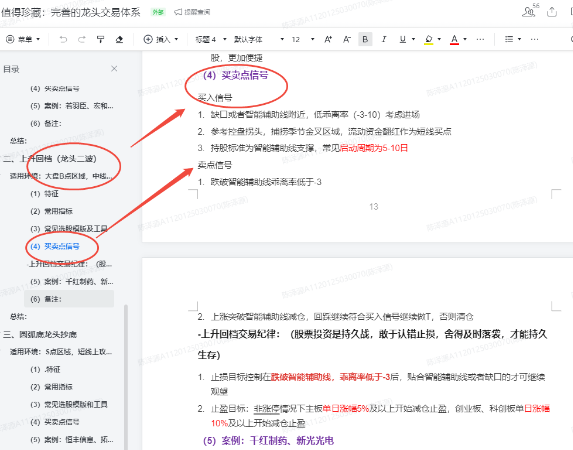This screenshot has width=573, height=450.
Task: Expand the list style dropdown arrow
Action: pos(519,39)
